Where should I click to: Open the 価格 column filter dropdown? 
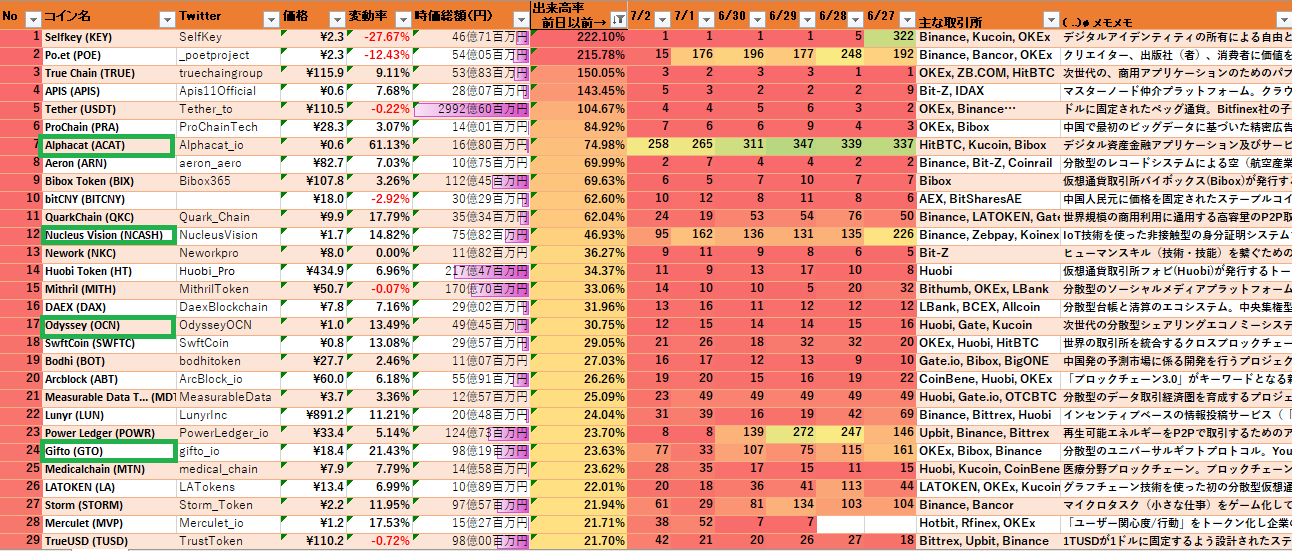click(x=335, y=20)
